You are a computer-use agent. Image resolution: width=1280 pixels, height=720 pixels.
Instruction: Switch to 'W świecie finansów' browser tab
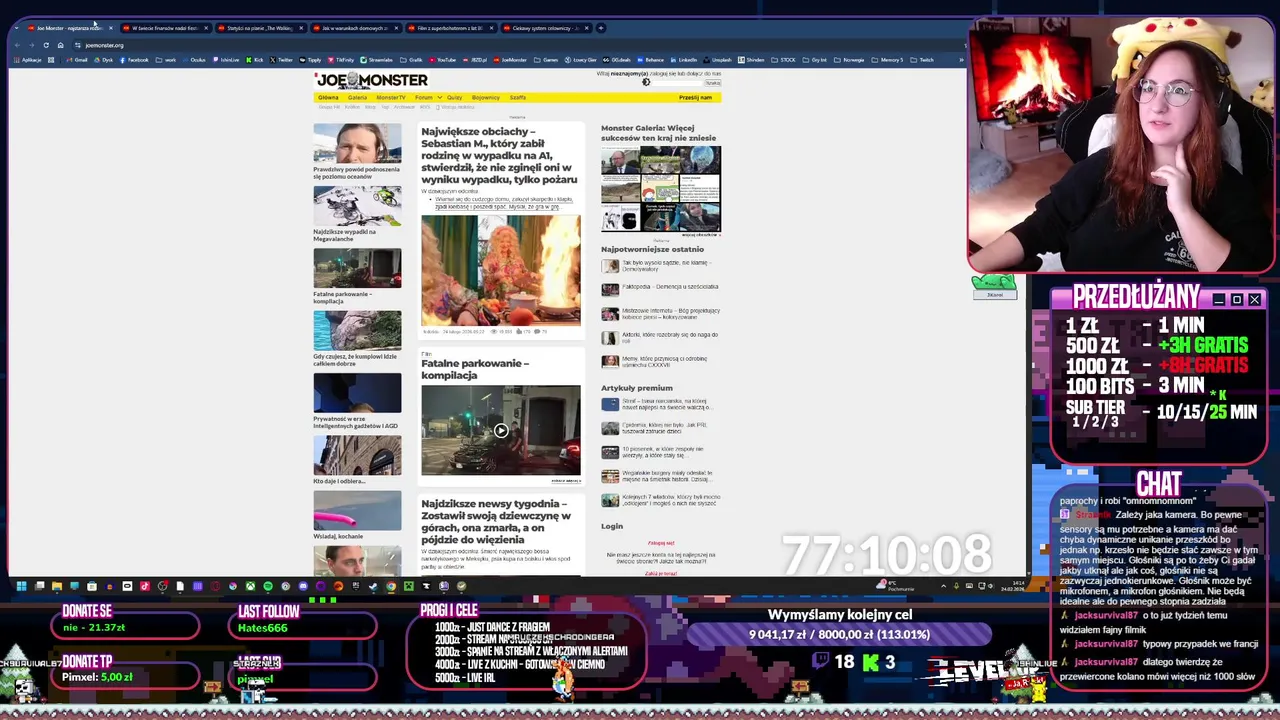(165, 28)
